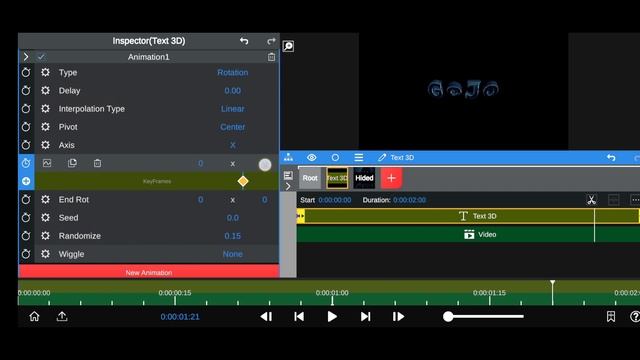Toggle stopwatch for End Rot row

26,200
